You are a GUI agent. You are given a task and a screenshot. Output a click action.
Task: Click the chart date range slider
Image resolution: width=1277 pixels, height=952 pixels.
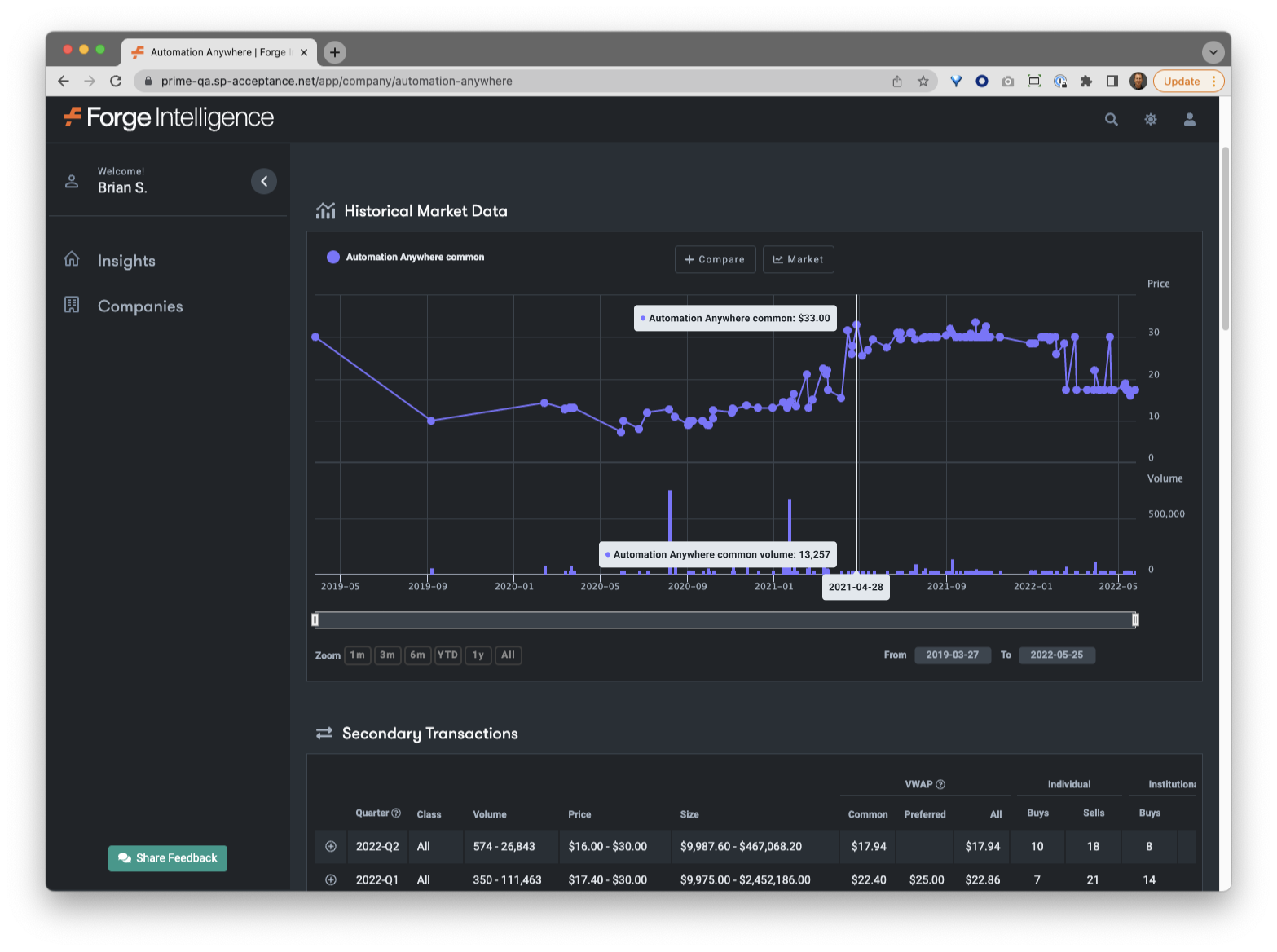(724, 619)
